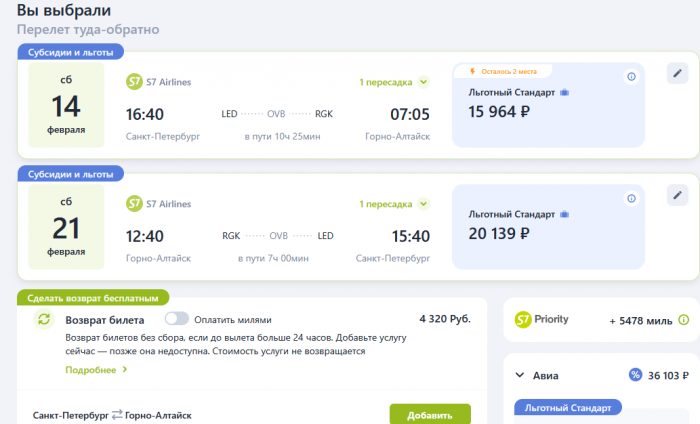Edit the February 21 return flight

click(x=677, y=195)
